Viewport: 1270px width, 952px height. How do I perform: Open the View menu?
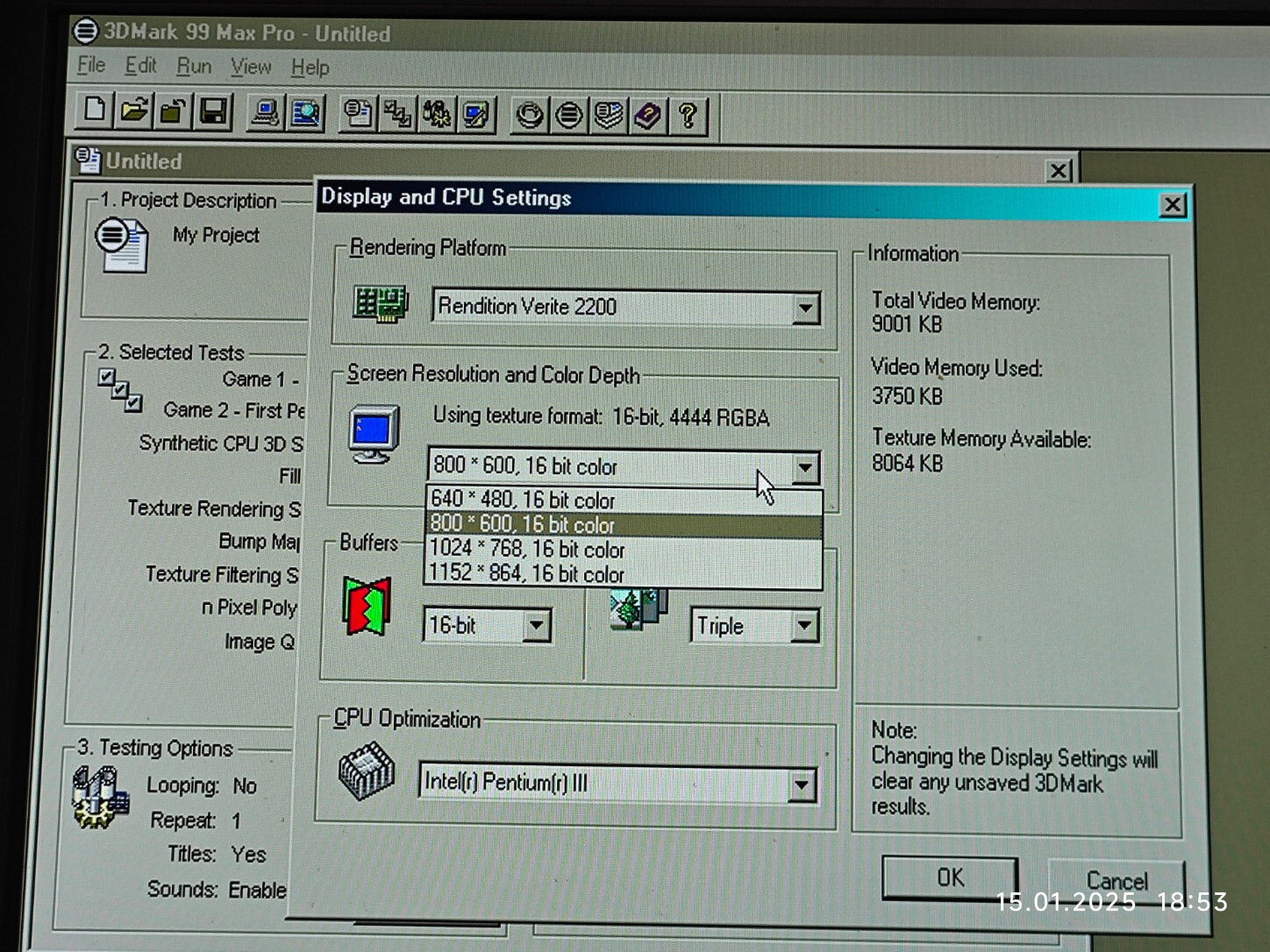[251, 67]
